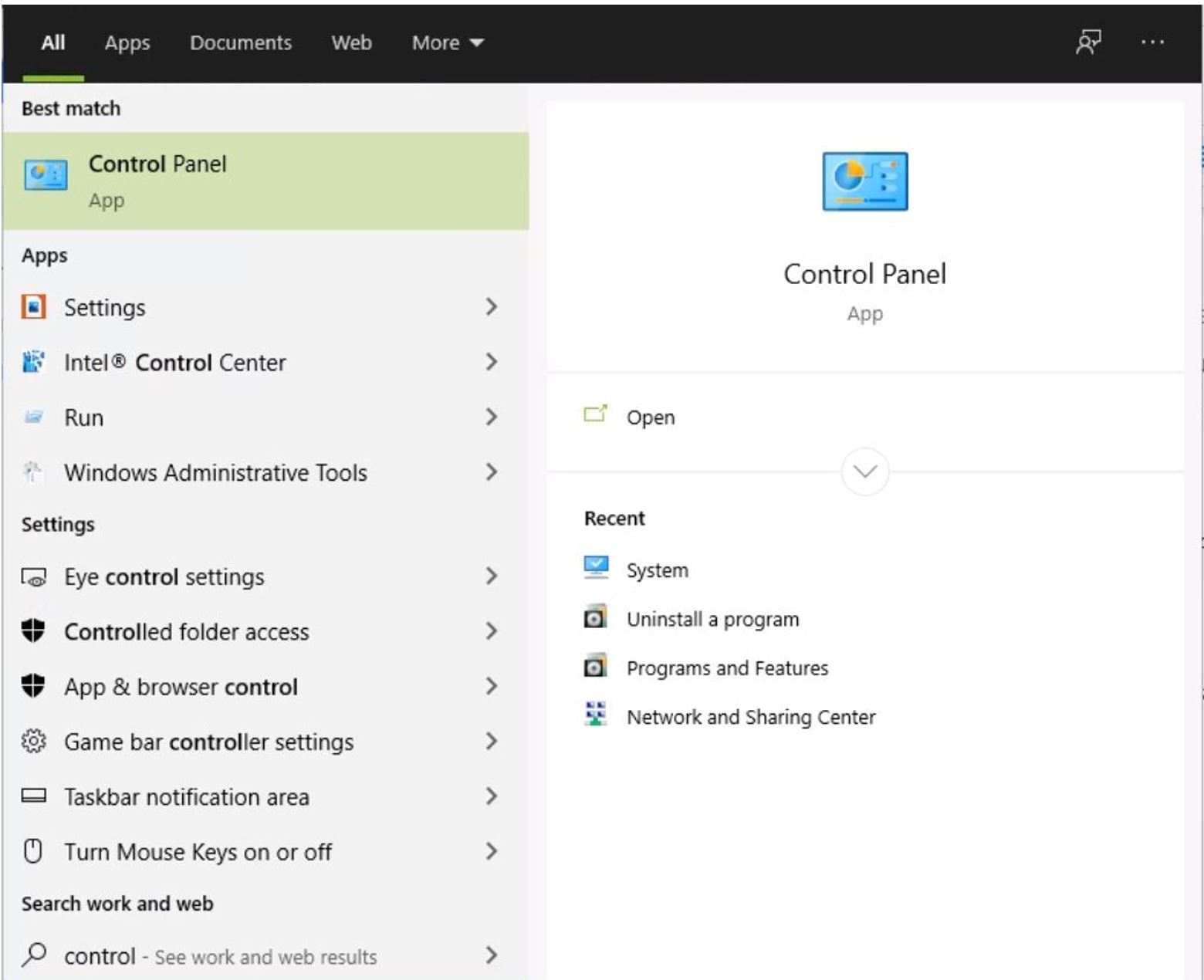Expand the Game bar controller settings arrow
This screenshot has height=980, width=1204.
[x=492, y=742]
